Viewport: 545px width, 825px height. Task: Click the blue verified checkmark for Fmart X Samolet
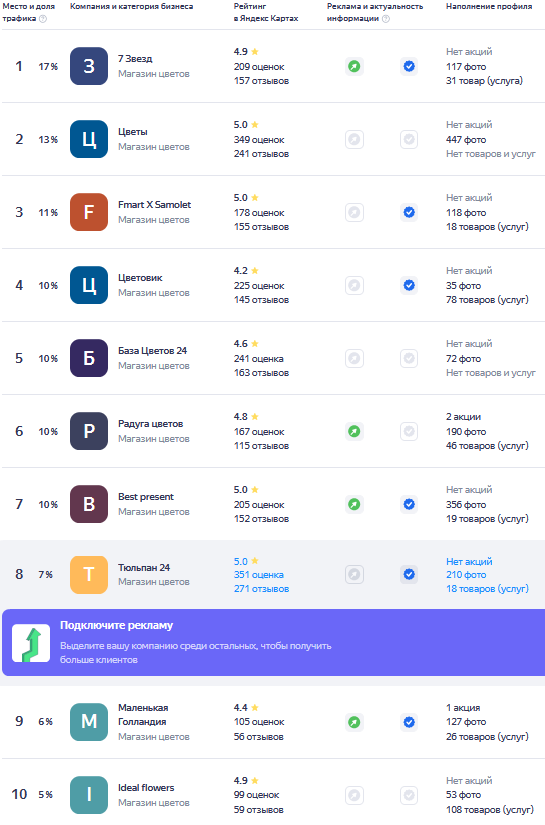coord(409,213)
